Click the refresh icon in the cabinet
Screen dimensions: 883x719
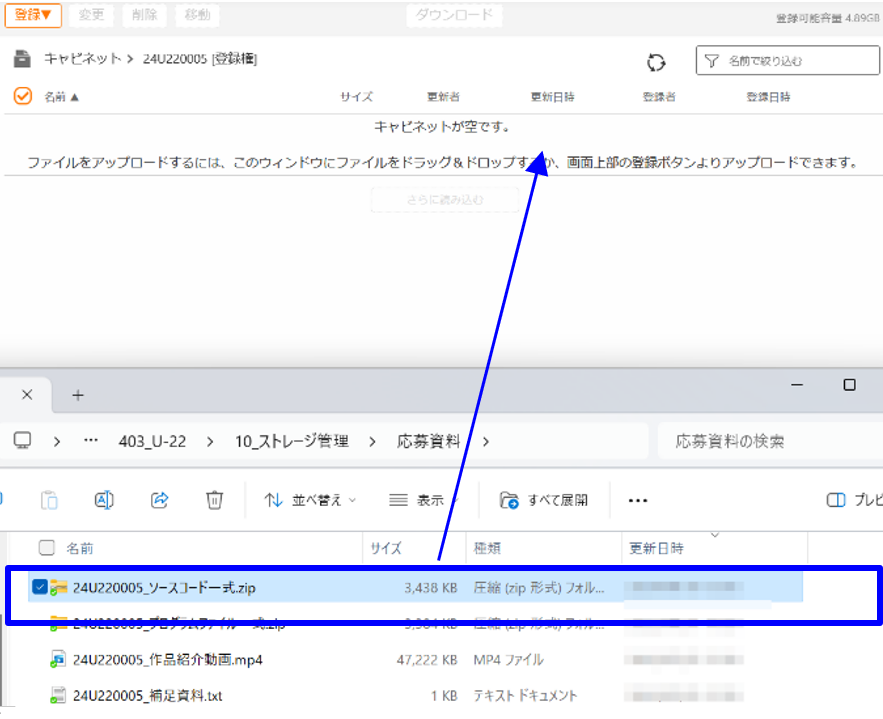(656, 62)
